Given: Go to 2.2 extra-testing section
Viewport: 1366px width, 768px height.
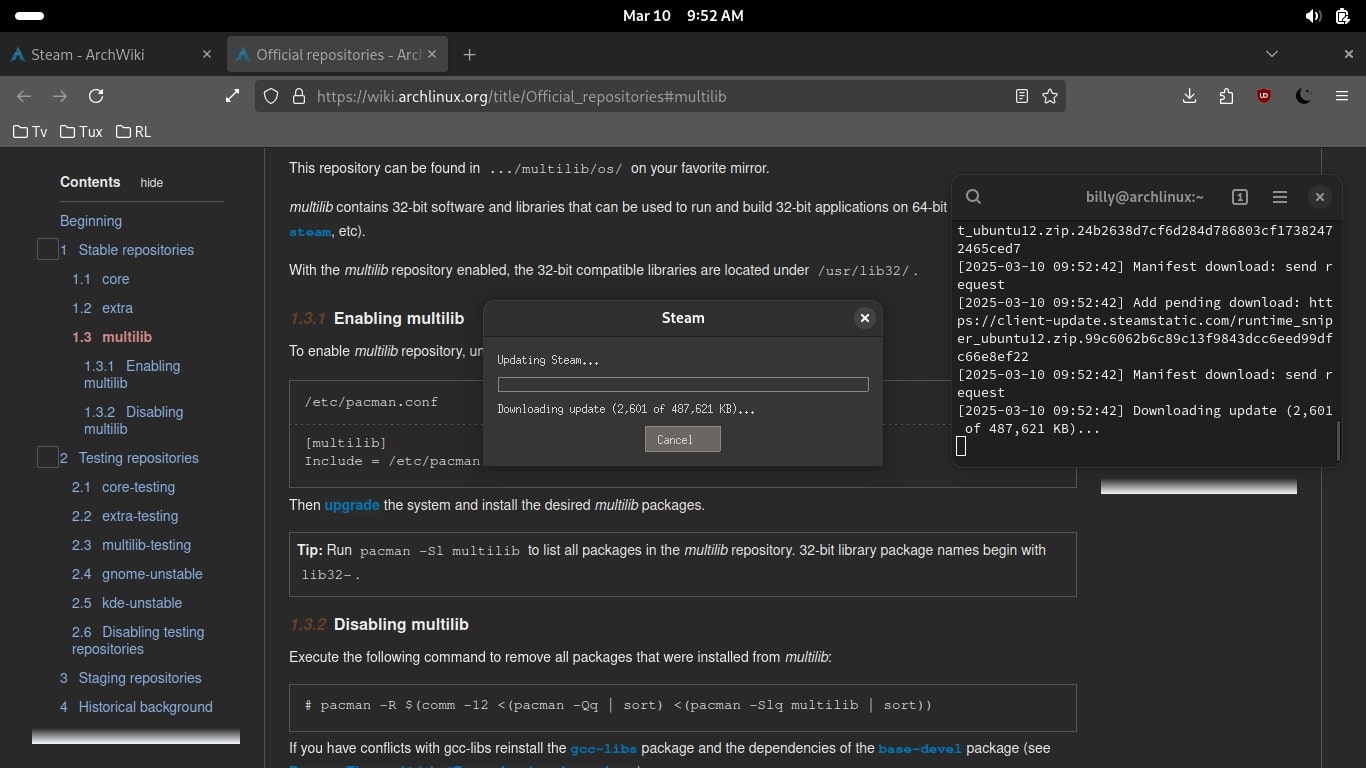Looking at the screenshot, I should (125, 516).
